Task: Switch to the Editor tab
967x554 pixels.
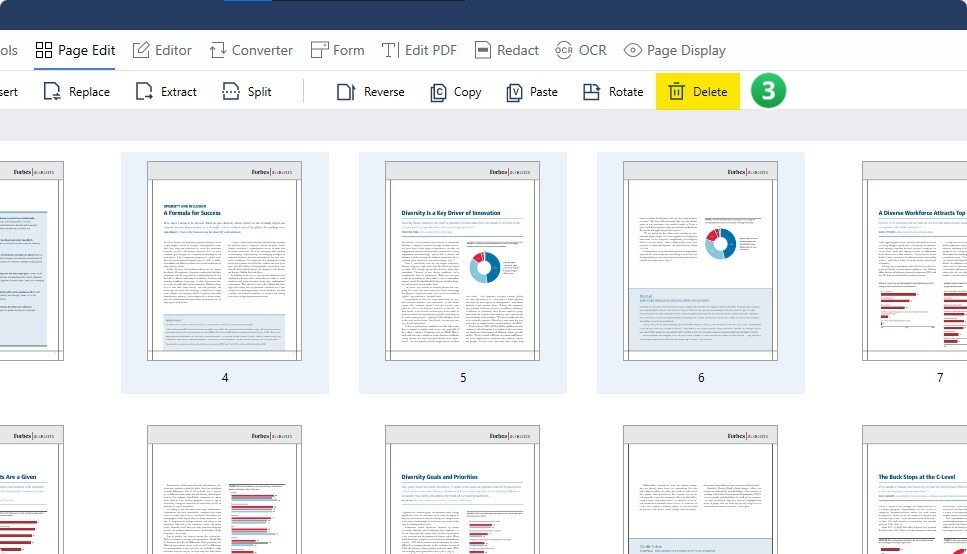Action: [162, 50]
